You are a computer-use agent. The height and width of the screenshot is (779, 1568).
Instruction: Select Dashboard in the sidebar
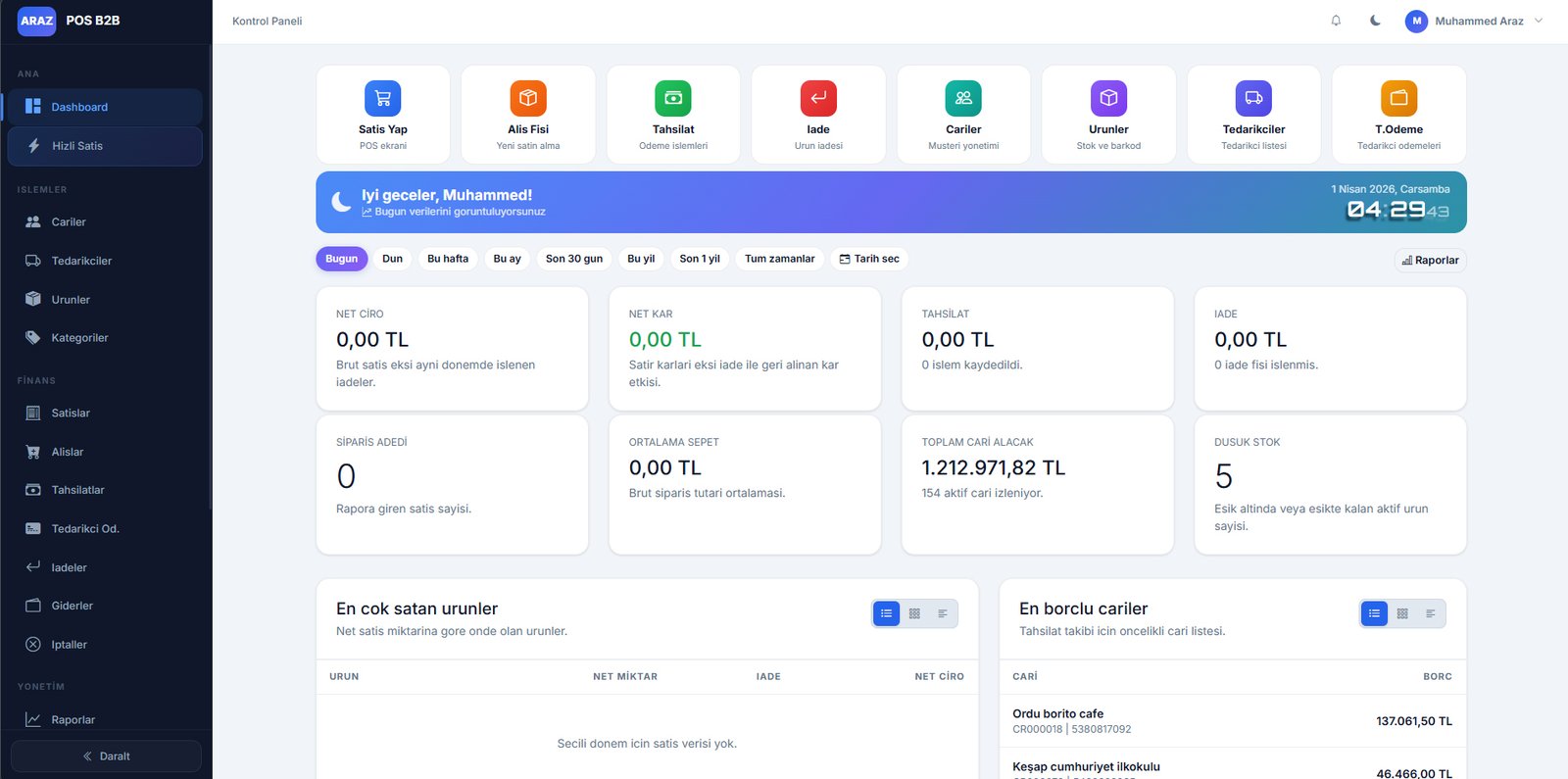105,107
